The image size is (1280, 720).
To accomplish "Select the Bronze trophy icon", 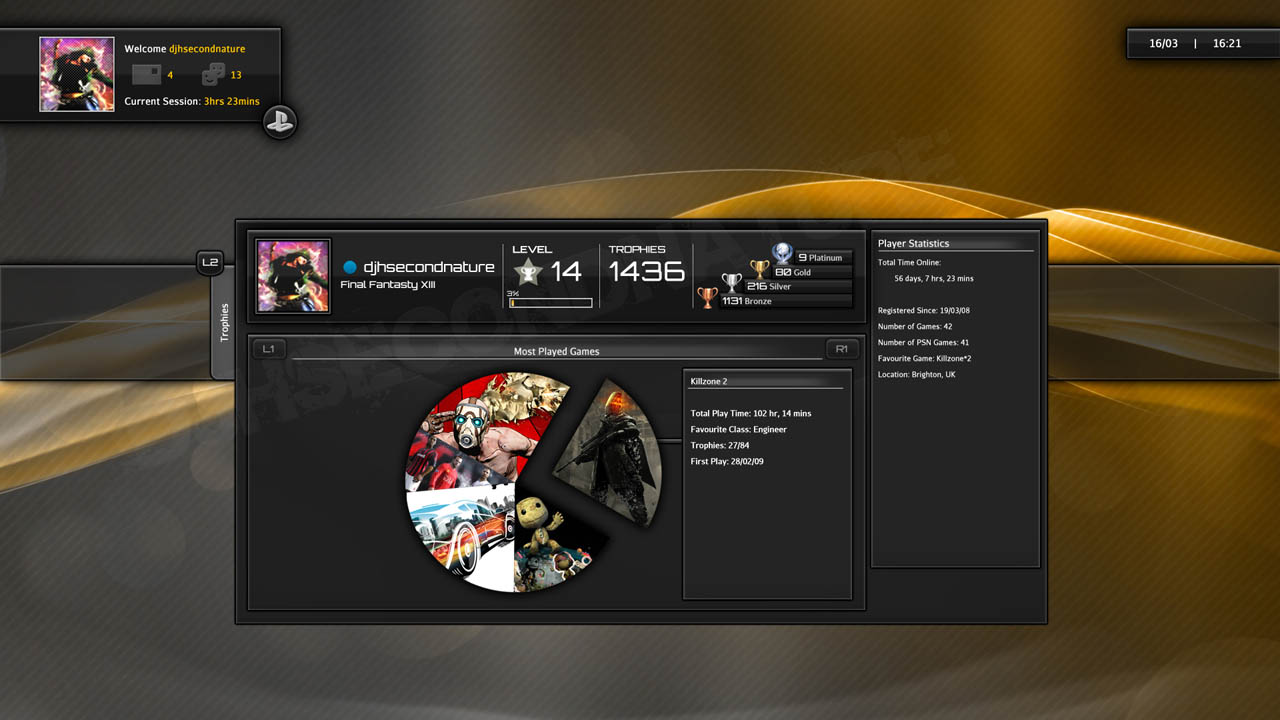I will [x=707, y=298].
